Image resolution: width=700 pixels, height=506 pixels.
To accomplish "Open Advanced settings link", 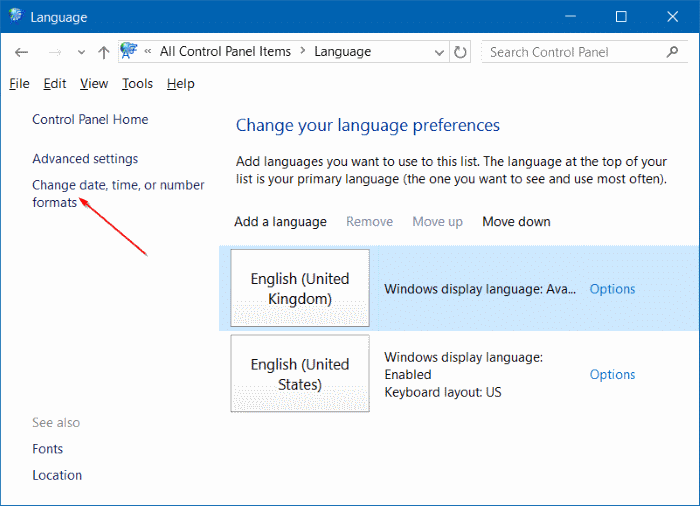I will 85,159.
